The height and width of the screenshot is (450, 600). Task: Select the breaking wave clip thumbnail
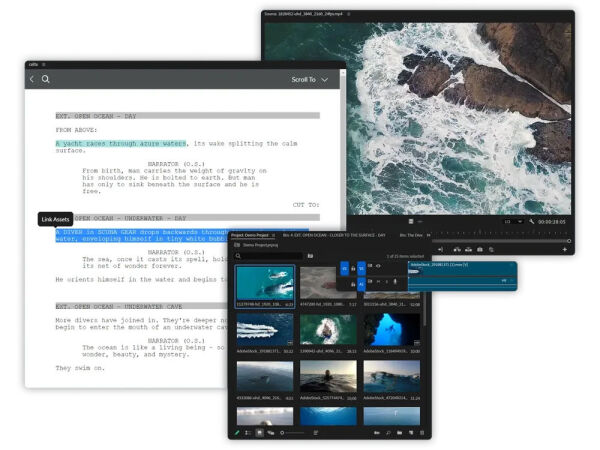pos(391,377)
